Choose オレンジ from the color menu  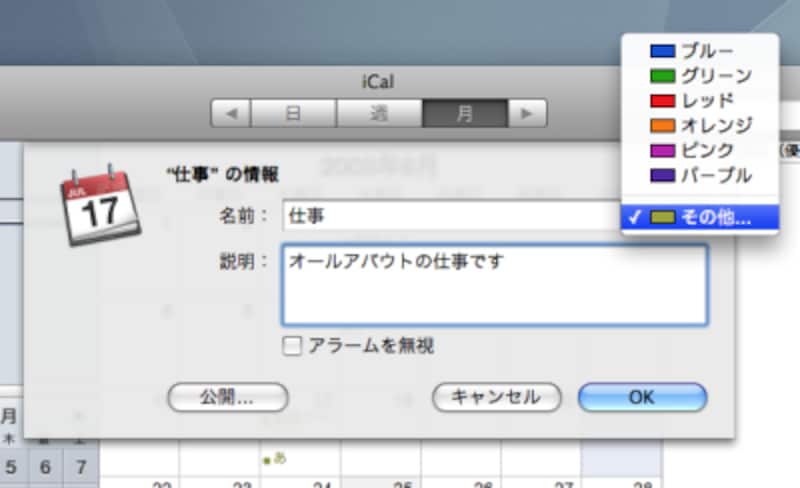point(699,126)
